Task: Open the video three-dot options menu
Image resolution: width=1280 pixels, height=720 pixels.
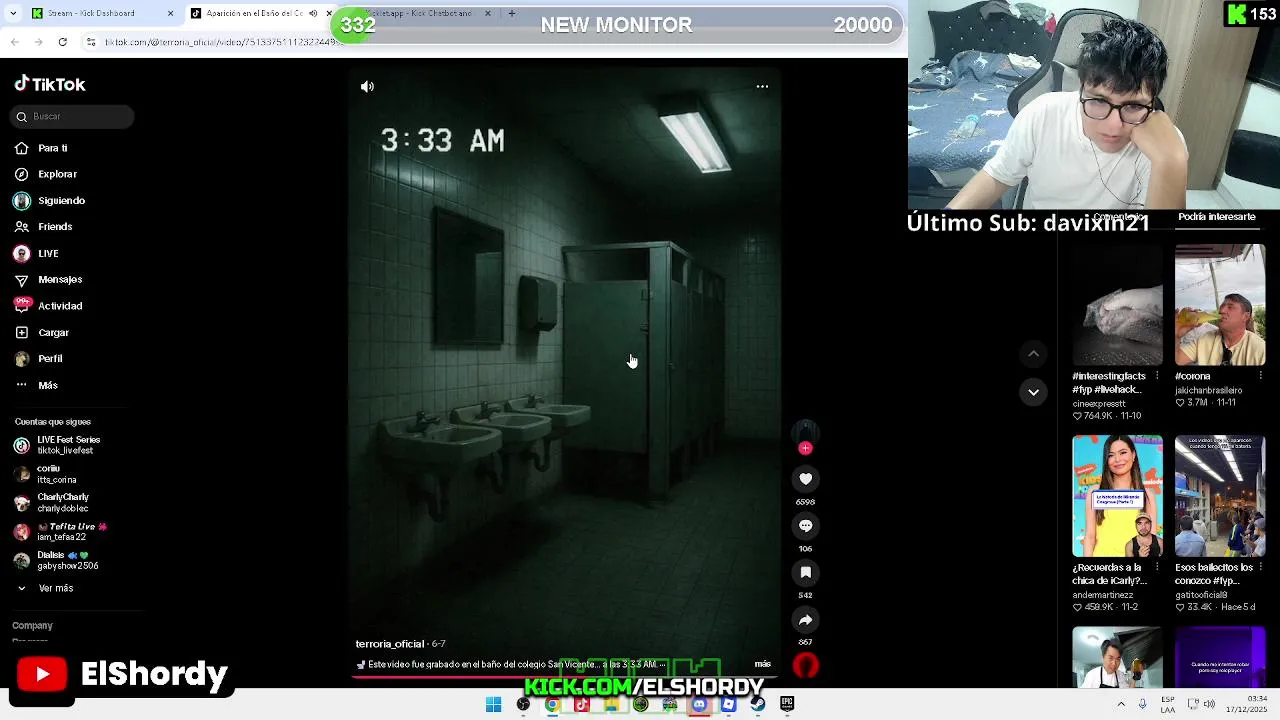Action: click(x=762, y=87)
